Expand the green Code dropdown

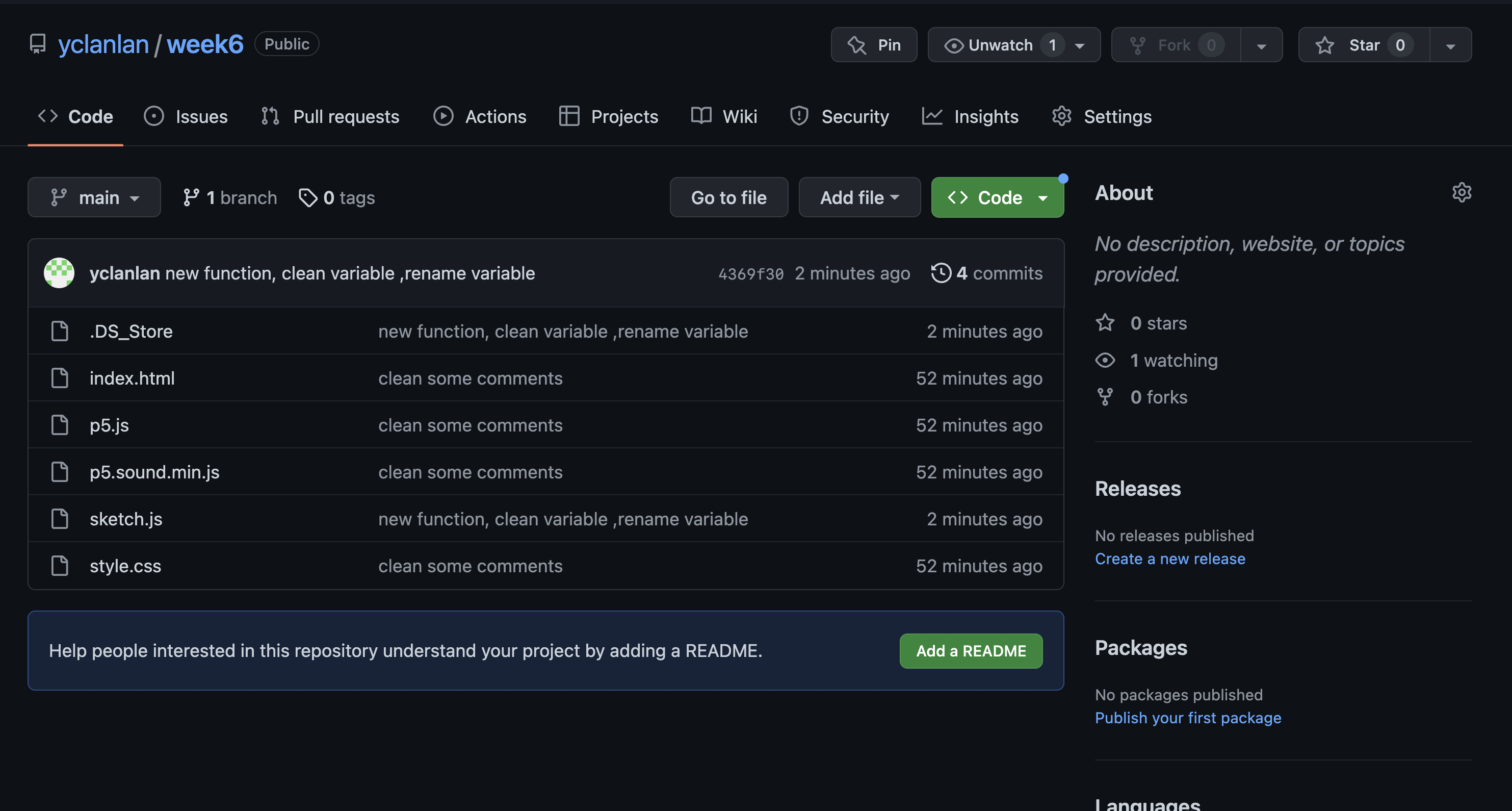click(x=997, y=198)
